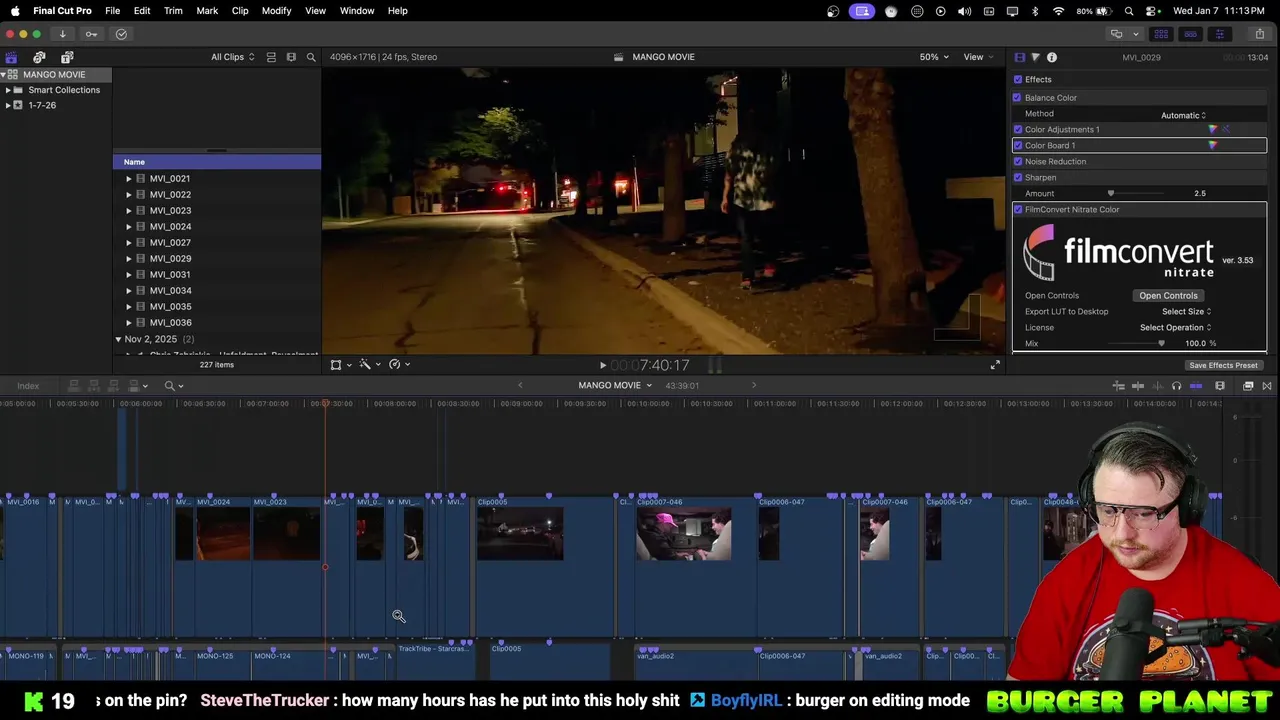
Task: Open the Mark menu
Action: point(207,11)
